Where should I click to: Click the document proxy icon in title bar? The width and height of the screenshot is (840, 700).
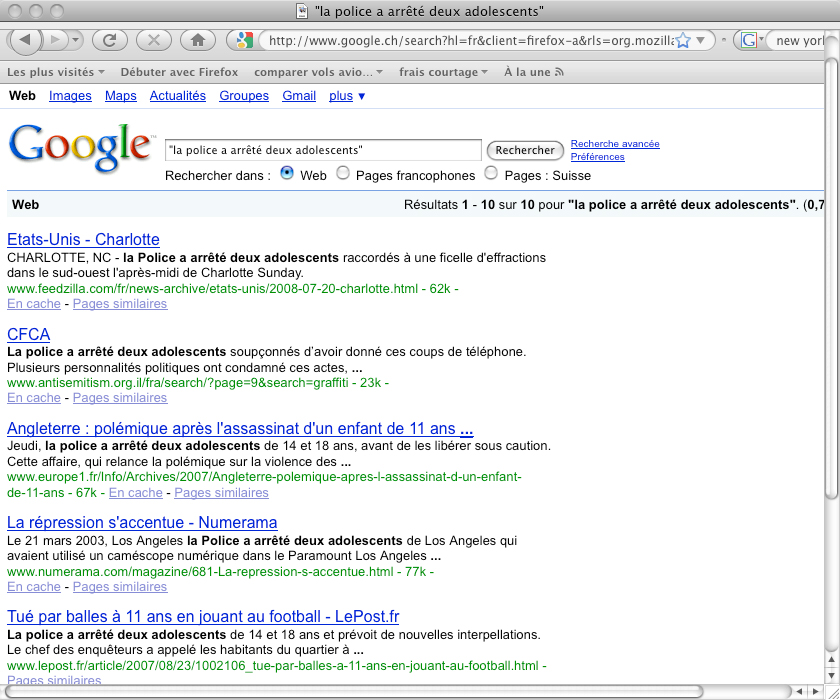coord(302,11)
